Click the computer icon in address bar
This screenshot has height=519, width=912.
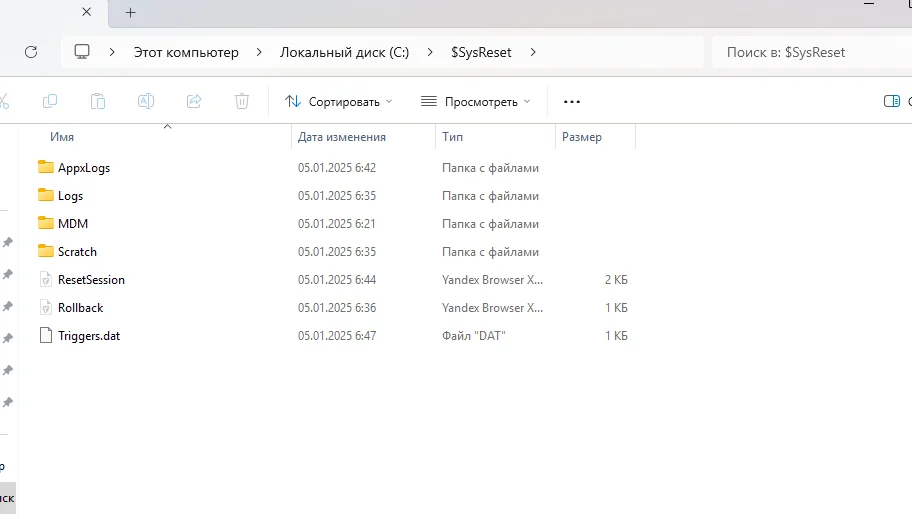pyautogui.click(x=82, y=52)
